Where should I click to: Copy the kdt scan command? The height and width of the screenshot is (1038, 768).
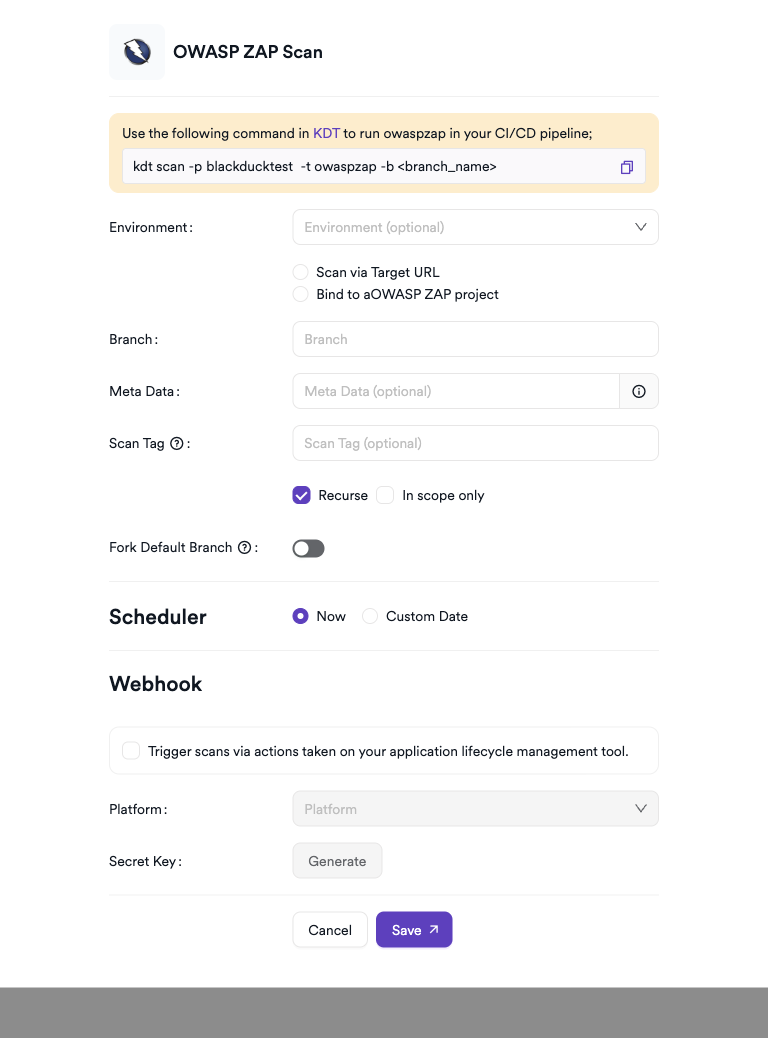click(627, 167)
